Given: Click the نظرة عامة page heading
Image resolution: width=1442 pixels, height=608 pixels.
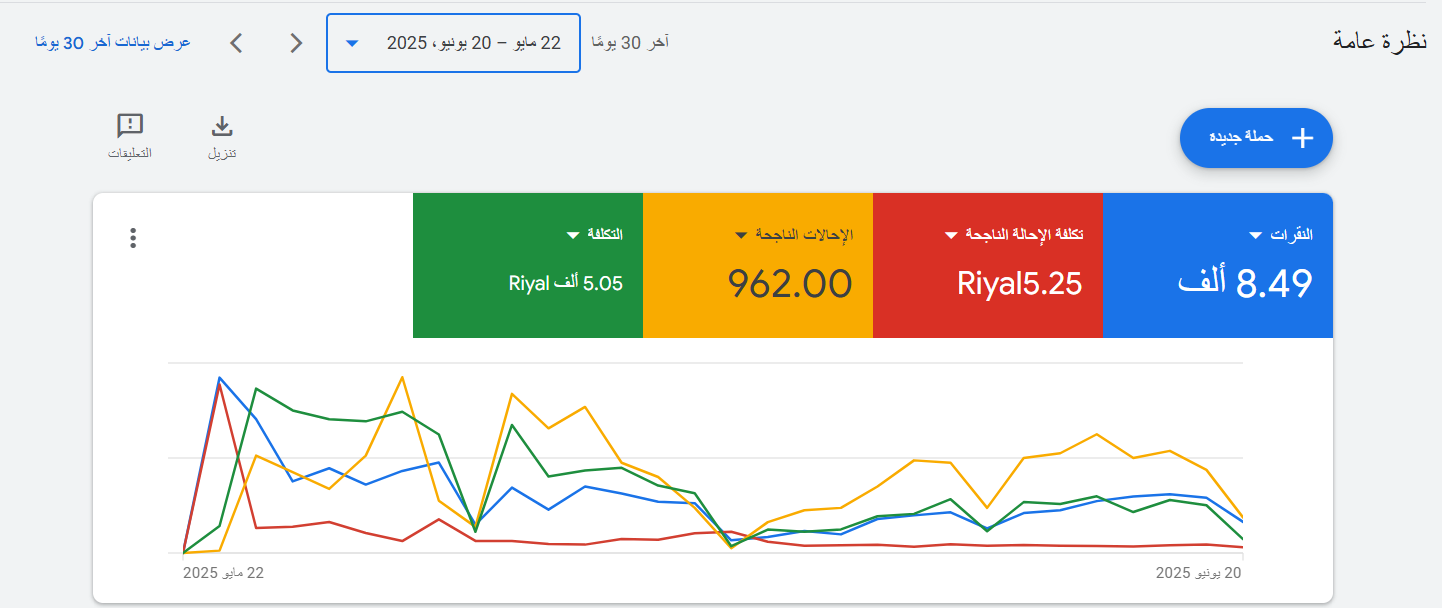Looking at the screenshot, I should [x=1379, y=41].
